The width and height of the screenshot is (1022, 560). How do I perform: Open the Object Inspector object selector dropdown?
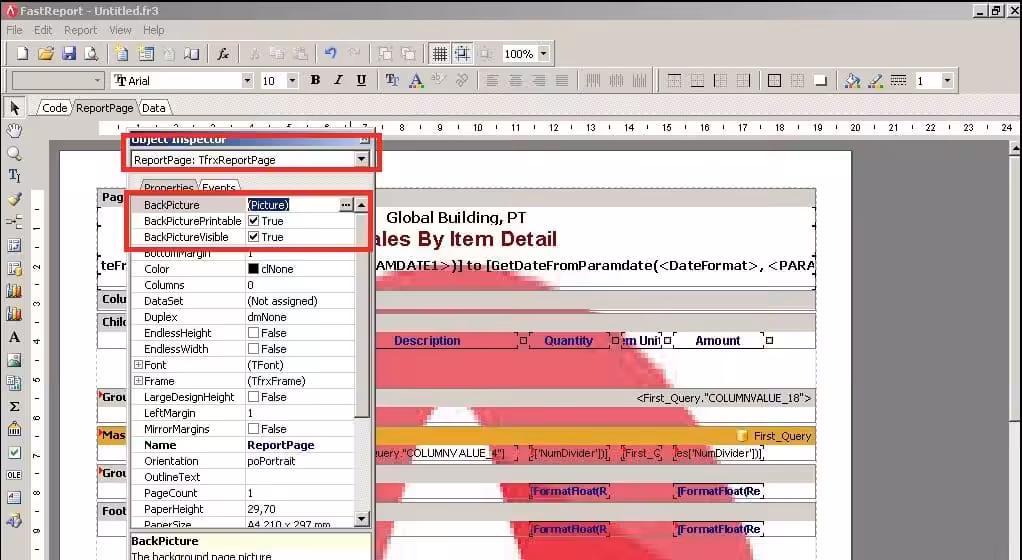click(361, 159)
